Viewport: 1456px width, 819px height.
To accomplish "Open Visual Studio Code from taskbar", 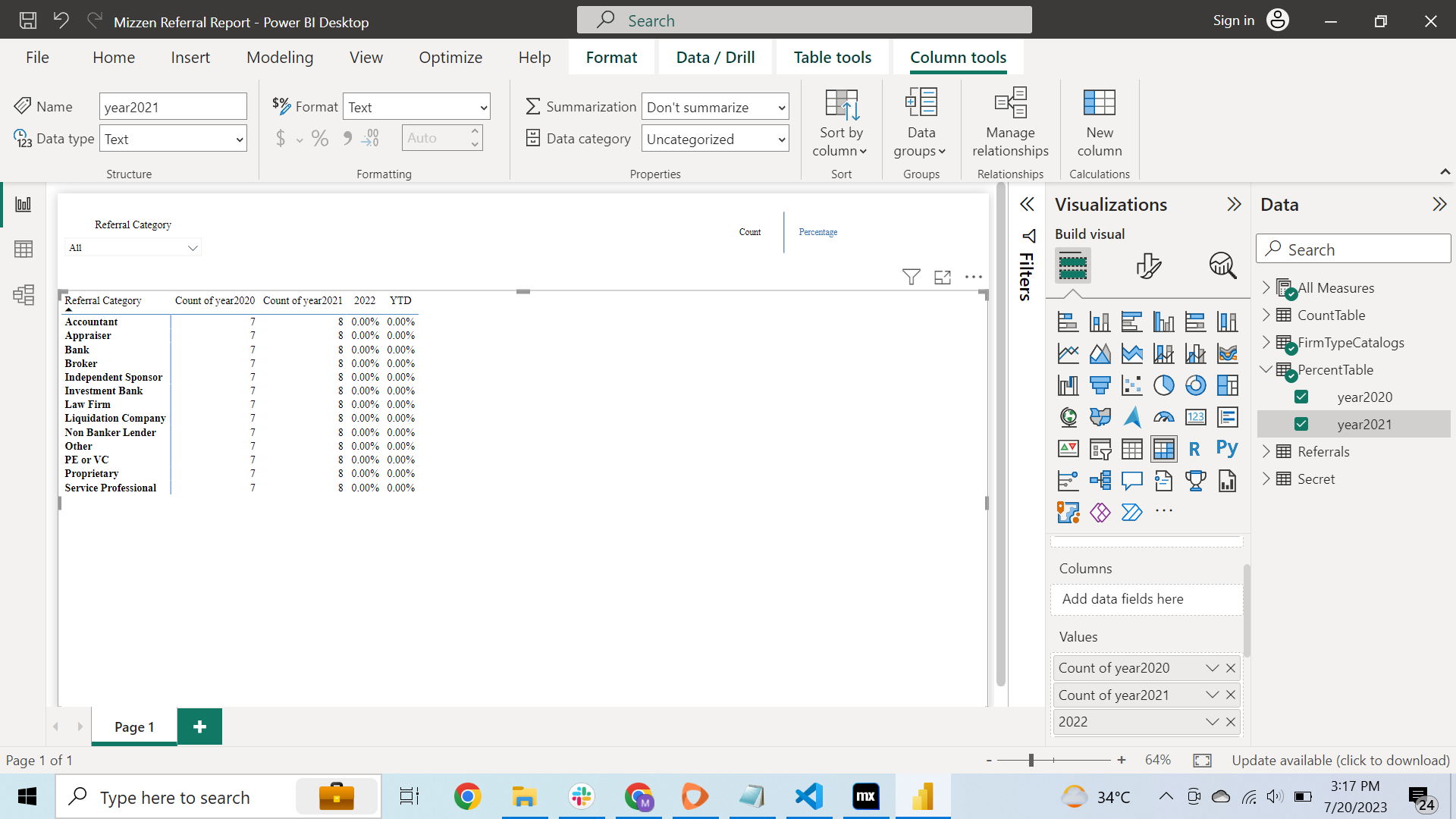I will click(x=808, y=796).
